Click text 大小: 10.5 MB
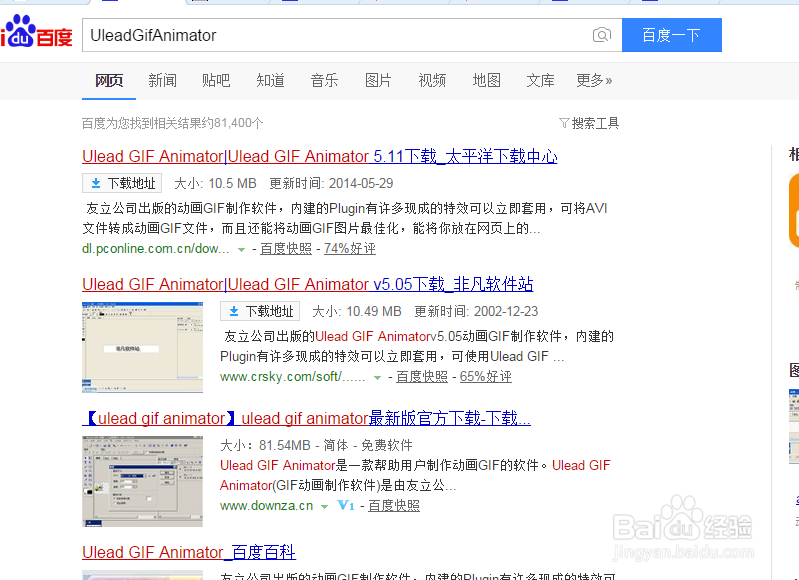 pyautogui.click(x=215, y=183)
